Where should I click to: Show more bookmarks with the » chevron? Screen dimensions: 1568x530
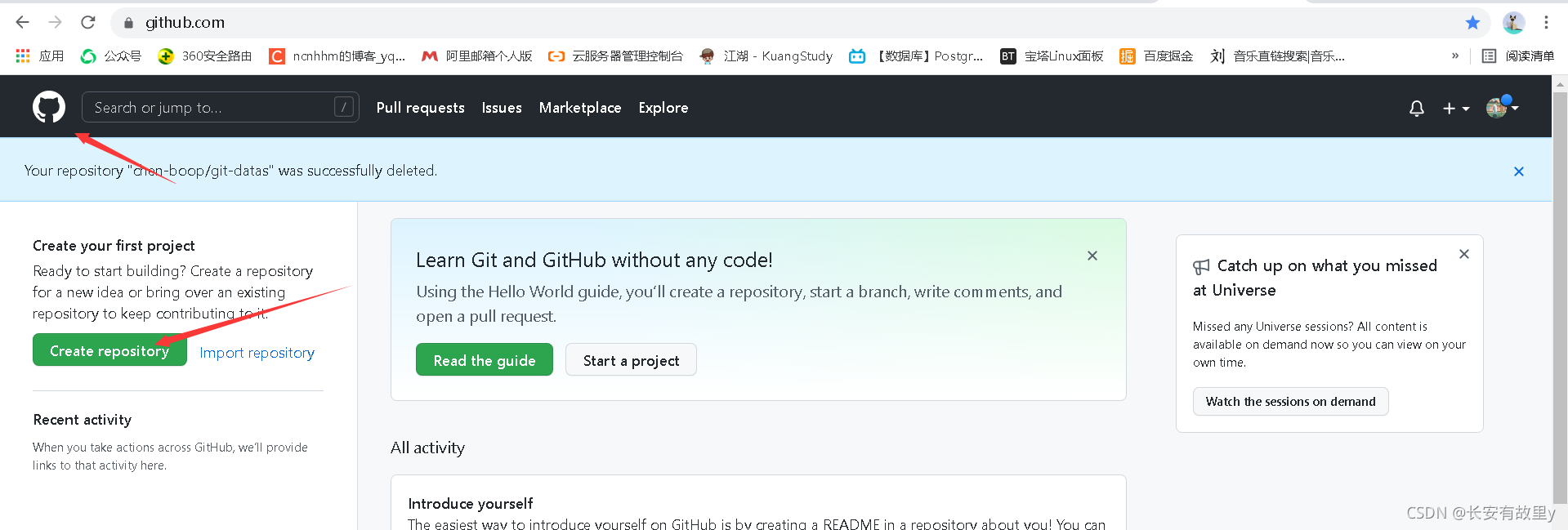coord(1455,56)
